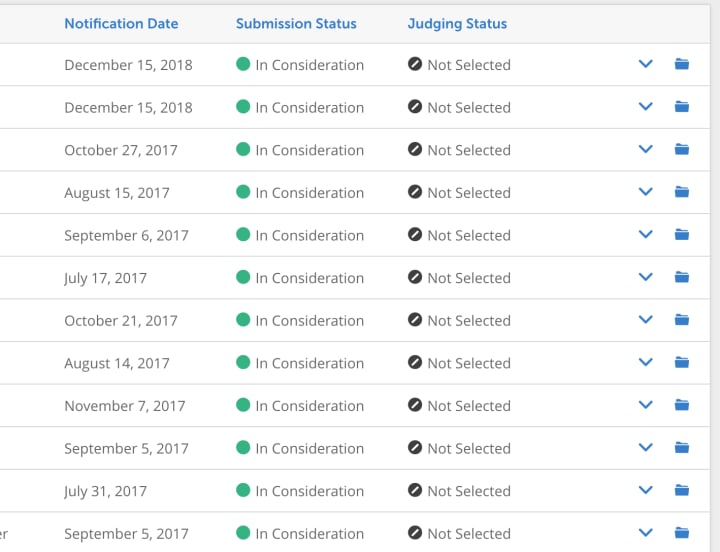Image resolution: width=720 pixels, height=552 pixels.
Task: Sort by Submission Status column header
Action: point(296,23)
